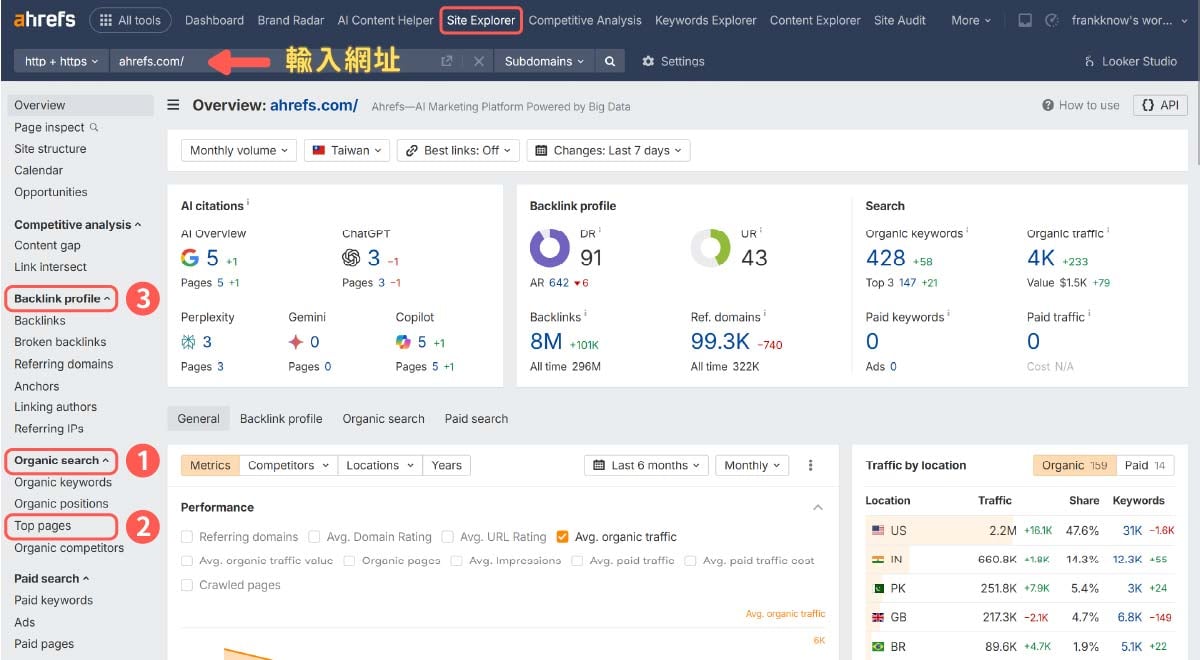Image resolution: width=1200 pixels, height=660 pixels.
Task: Uncheck Avg. organic traffic checkbox
Action: pyautogui.click(x=563, y=537)
